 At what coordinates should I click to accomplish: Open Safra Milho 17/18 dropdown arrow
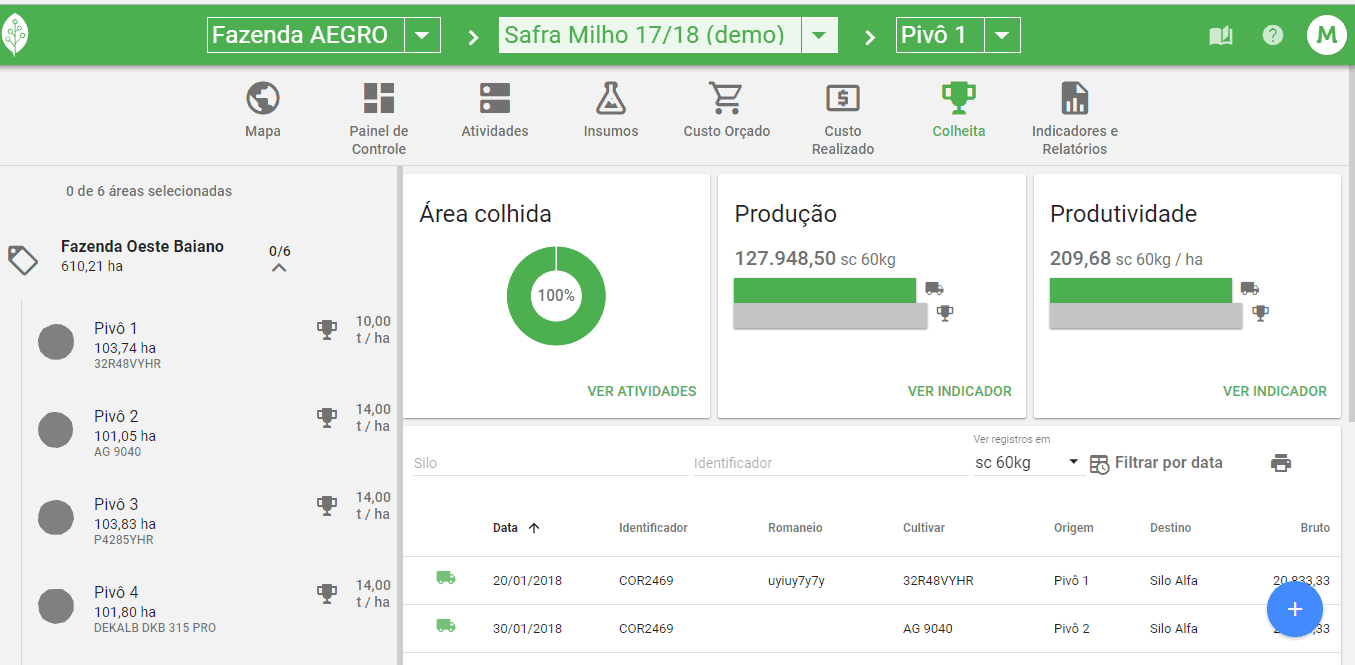(x=819, y=36)
